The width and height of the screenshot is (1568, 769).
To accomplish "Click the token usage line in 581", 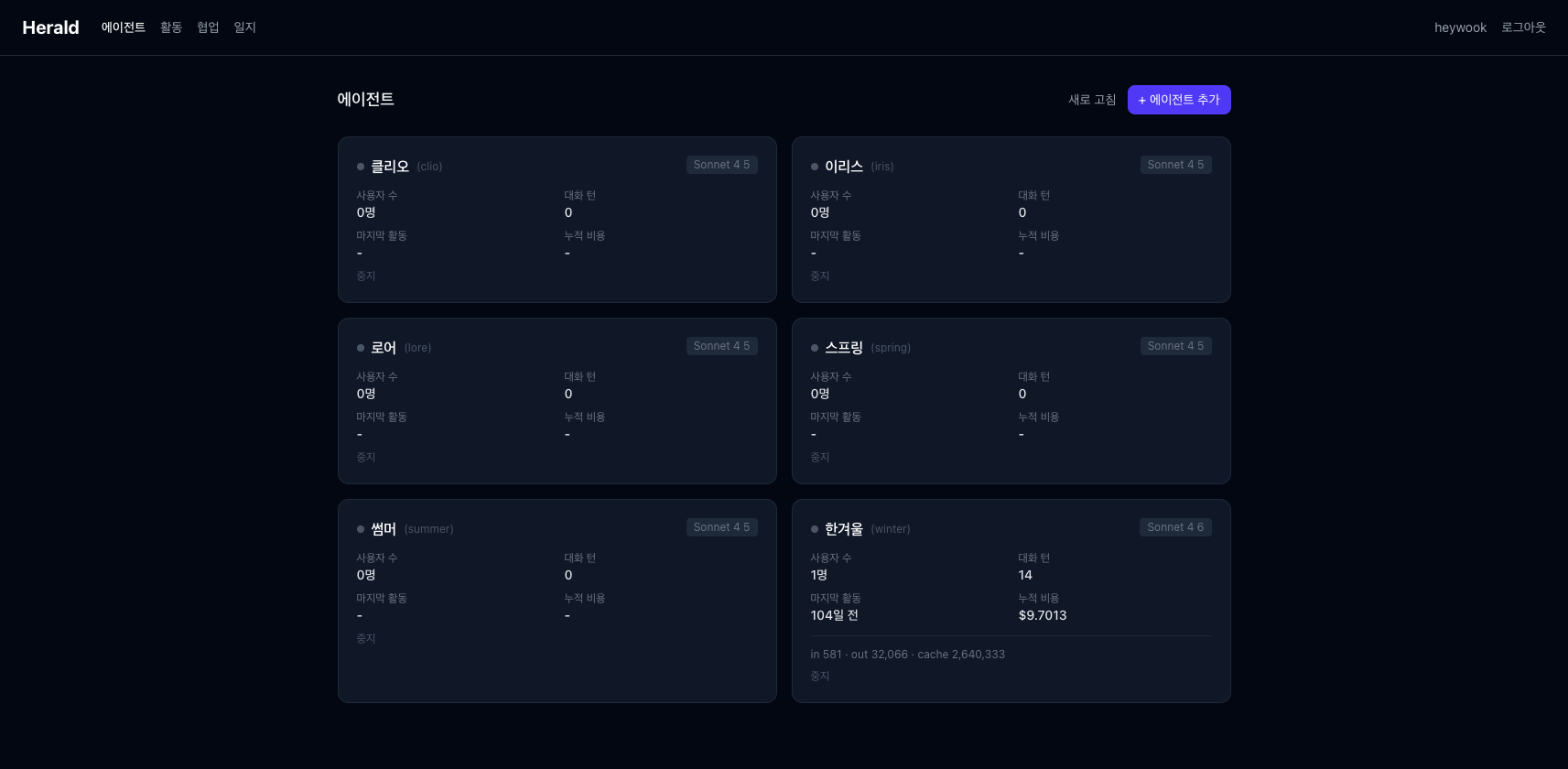I will (908, 655).
